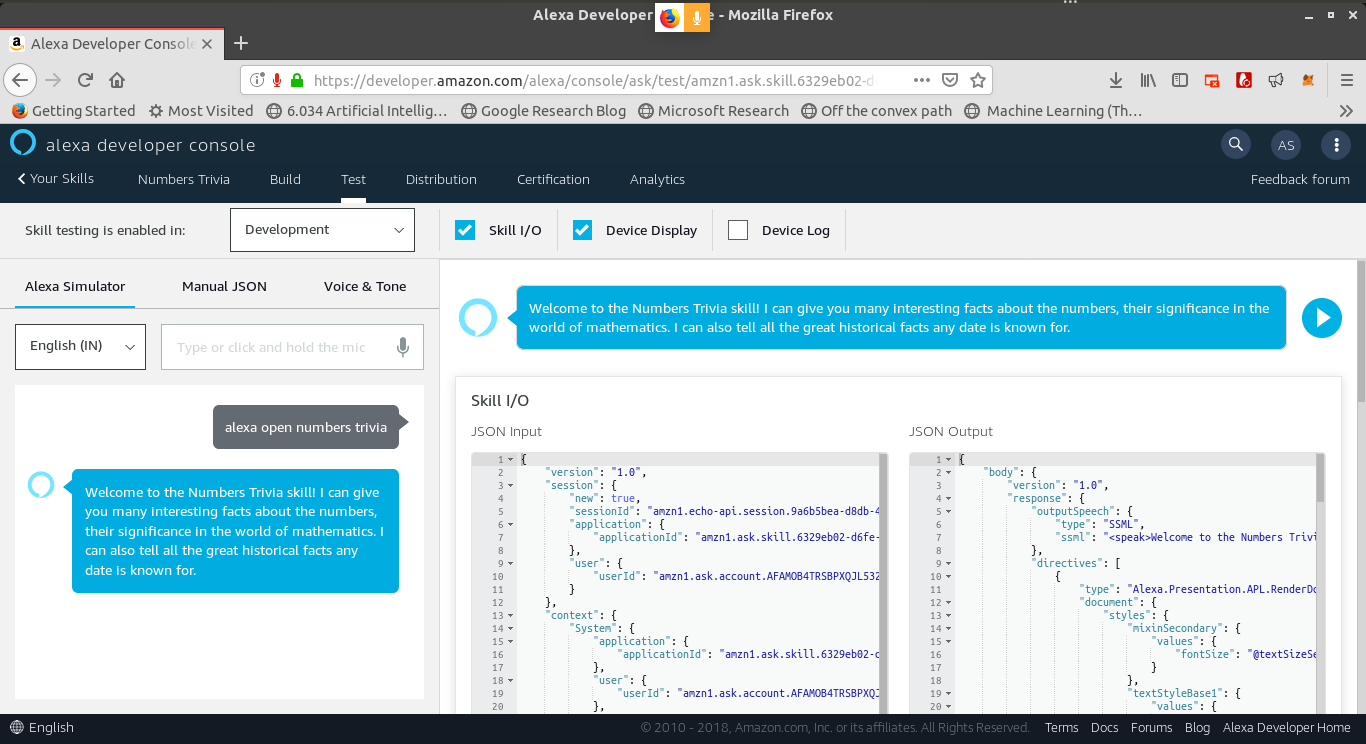Open the Development skill testing dropdown
1366x744 pixels.
click(x=322, y=229)
